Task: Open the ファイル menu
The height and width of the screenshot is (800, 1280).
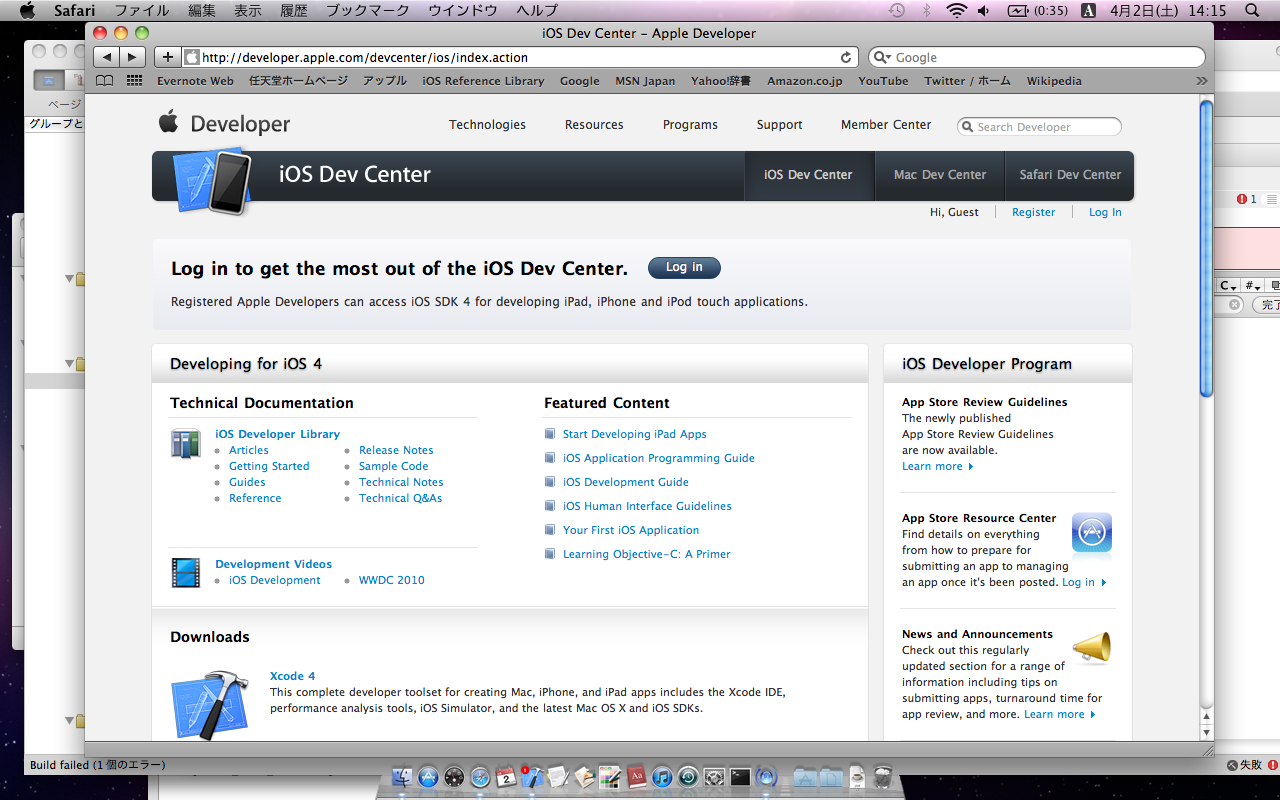Action: click(142, 10)
